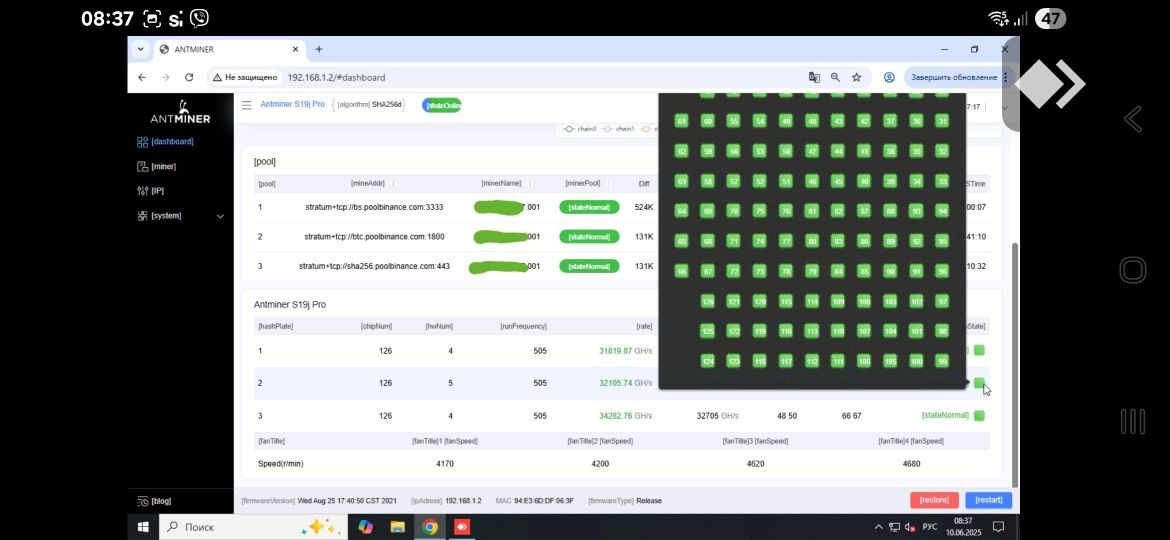Expand the [system] sidebar submenu
This screenshot has width=1170, height=540.
(220, 216)
